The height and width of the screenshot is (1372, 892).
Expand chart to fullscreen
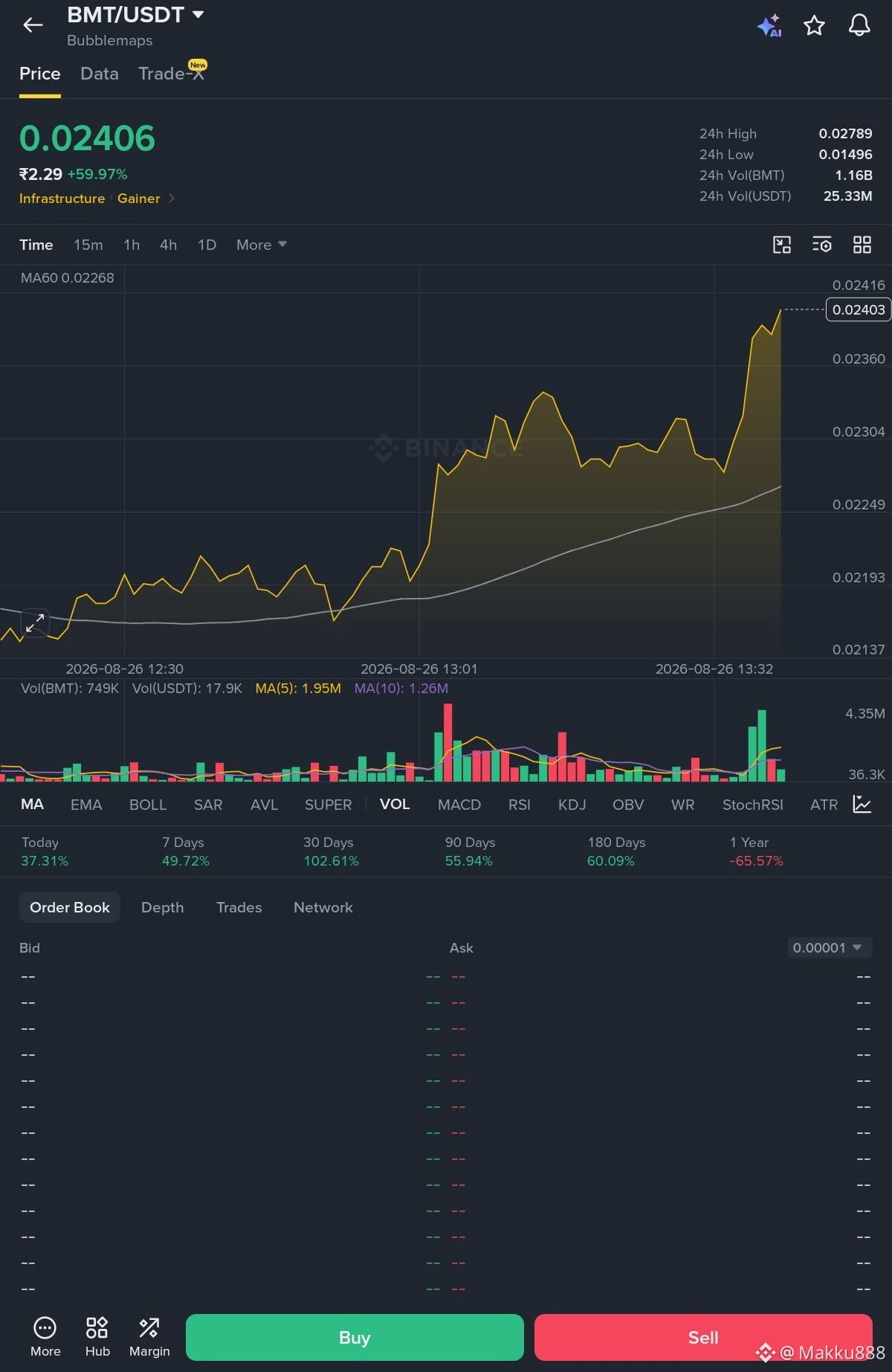point(35,623)
